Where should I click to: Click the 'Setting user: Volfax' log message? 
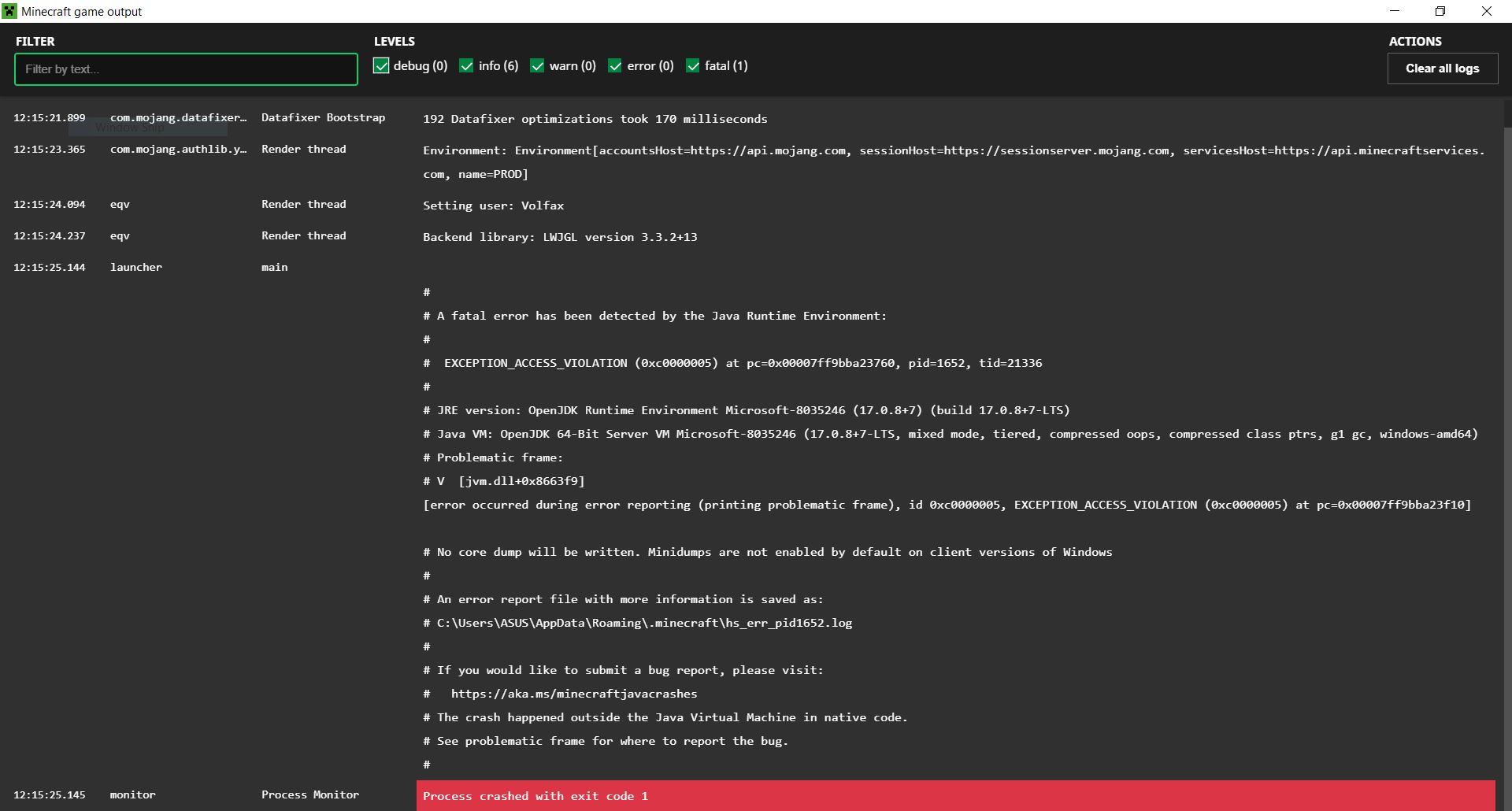click(494, 206)
